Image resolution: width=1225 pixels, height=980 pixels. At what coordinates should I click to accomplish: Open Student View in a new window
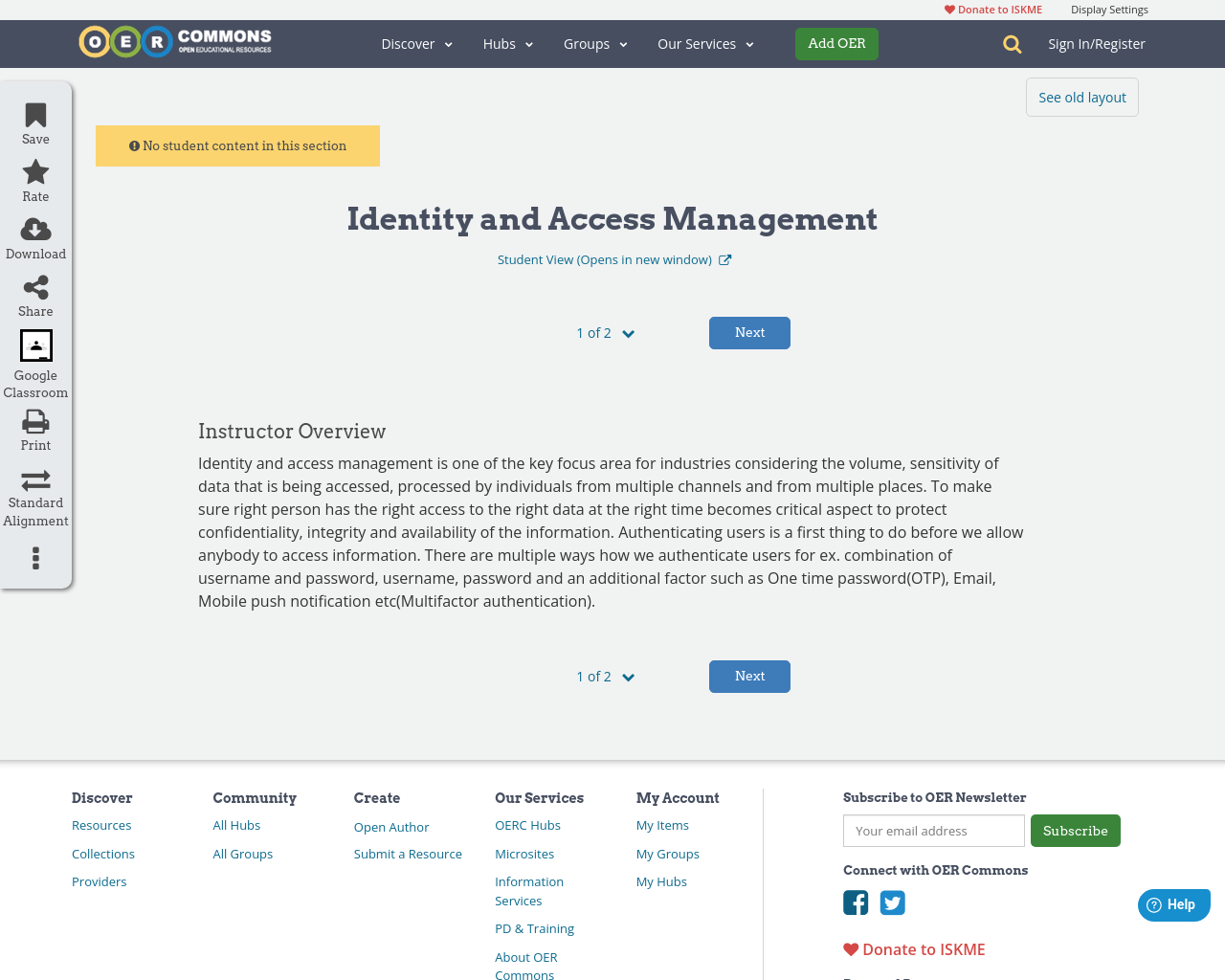[x=612, y=258]
